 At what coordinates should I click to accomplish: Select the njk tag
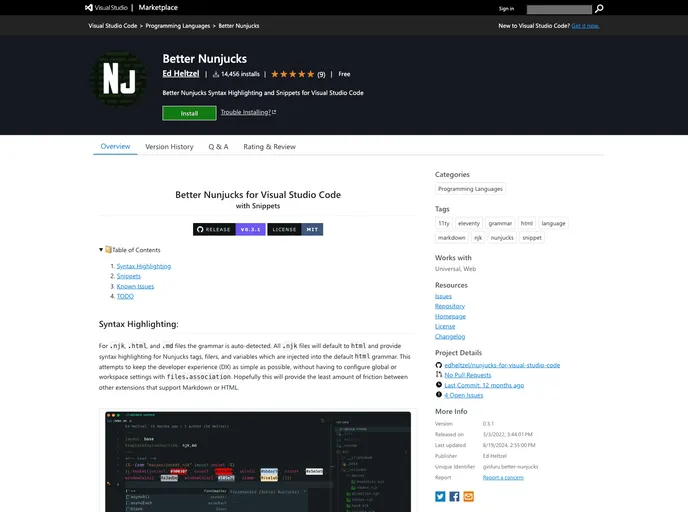coord(478,238)
